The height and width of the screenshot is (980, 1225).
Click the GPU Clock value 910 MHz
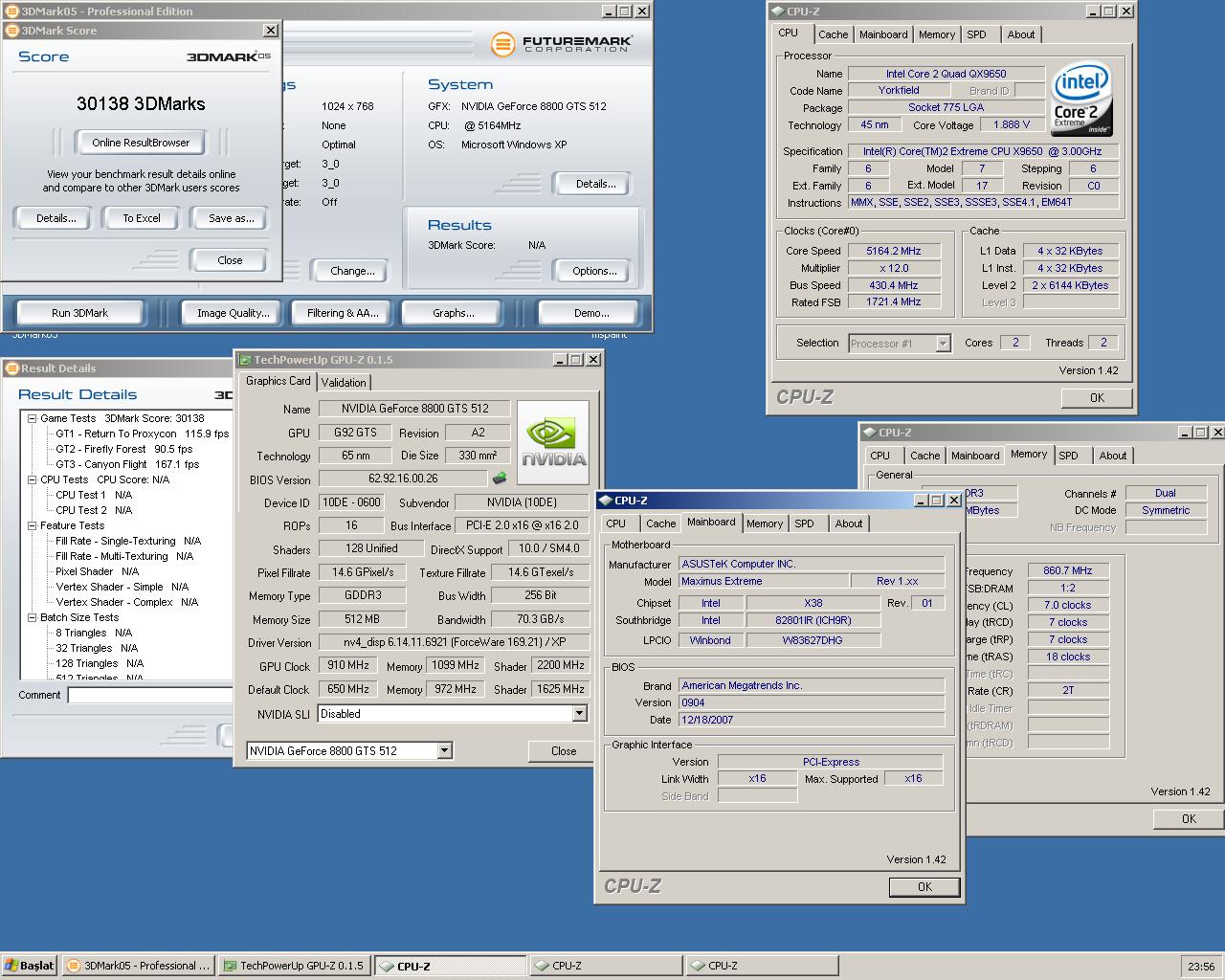click(348, 665)
